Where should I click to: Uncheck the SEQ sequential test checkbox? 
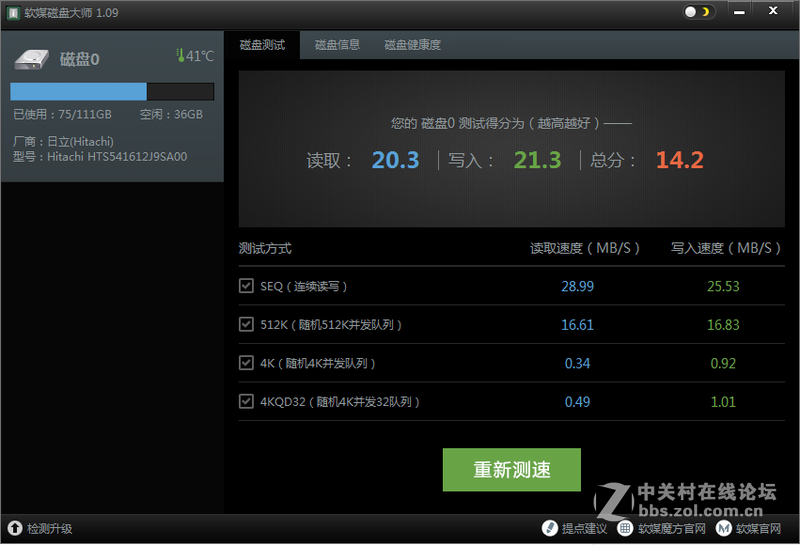[246, 286]
